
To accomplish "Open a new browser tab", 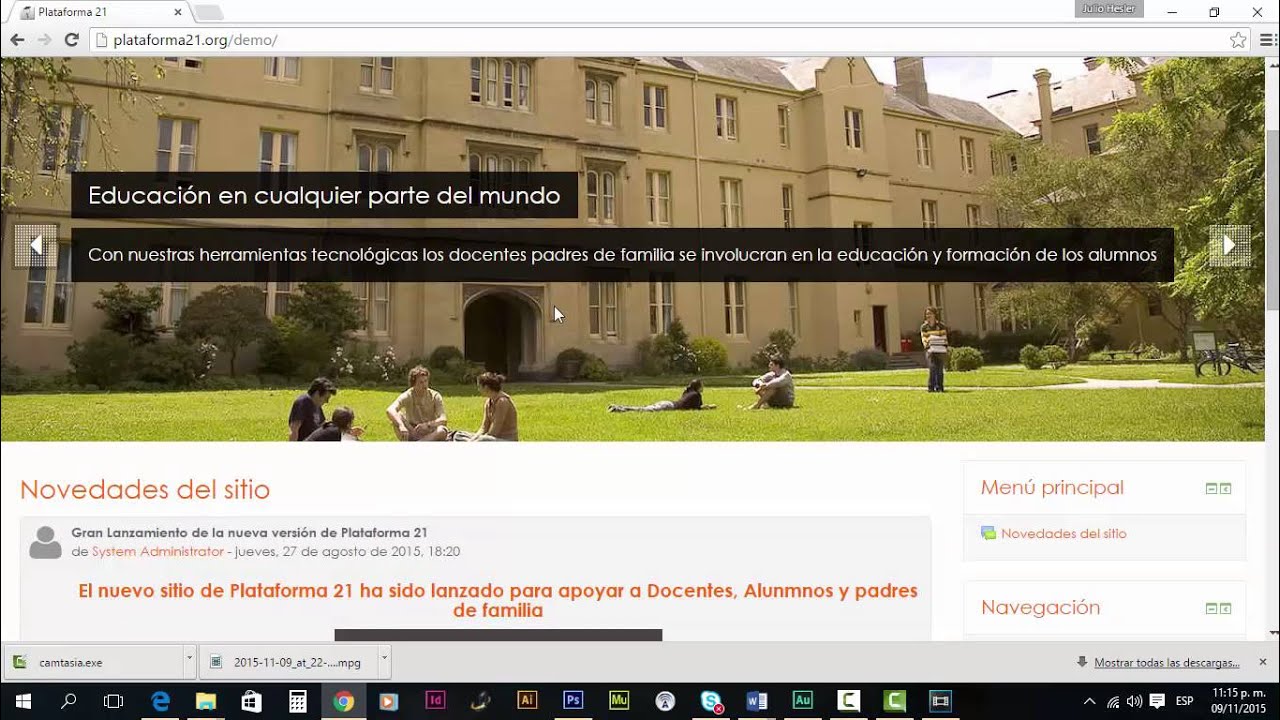I will (x=208, y=13).
